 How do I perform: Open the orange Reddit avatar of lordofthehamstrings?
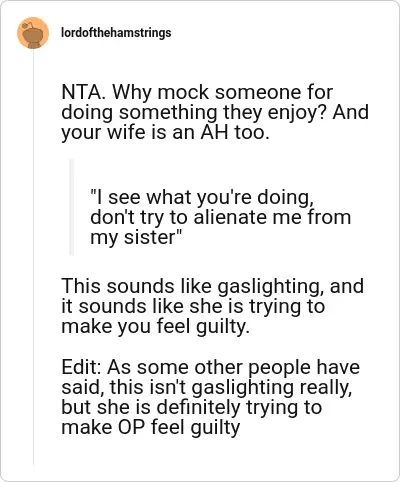tap(33, 33)
